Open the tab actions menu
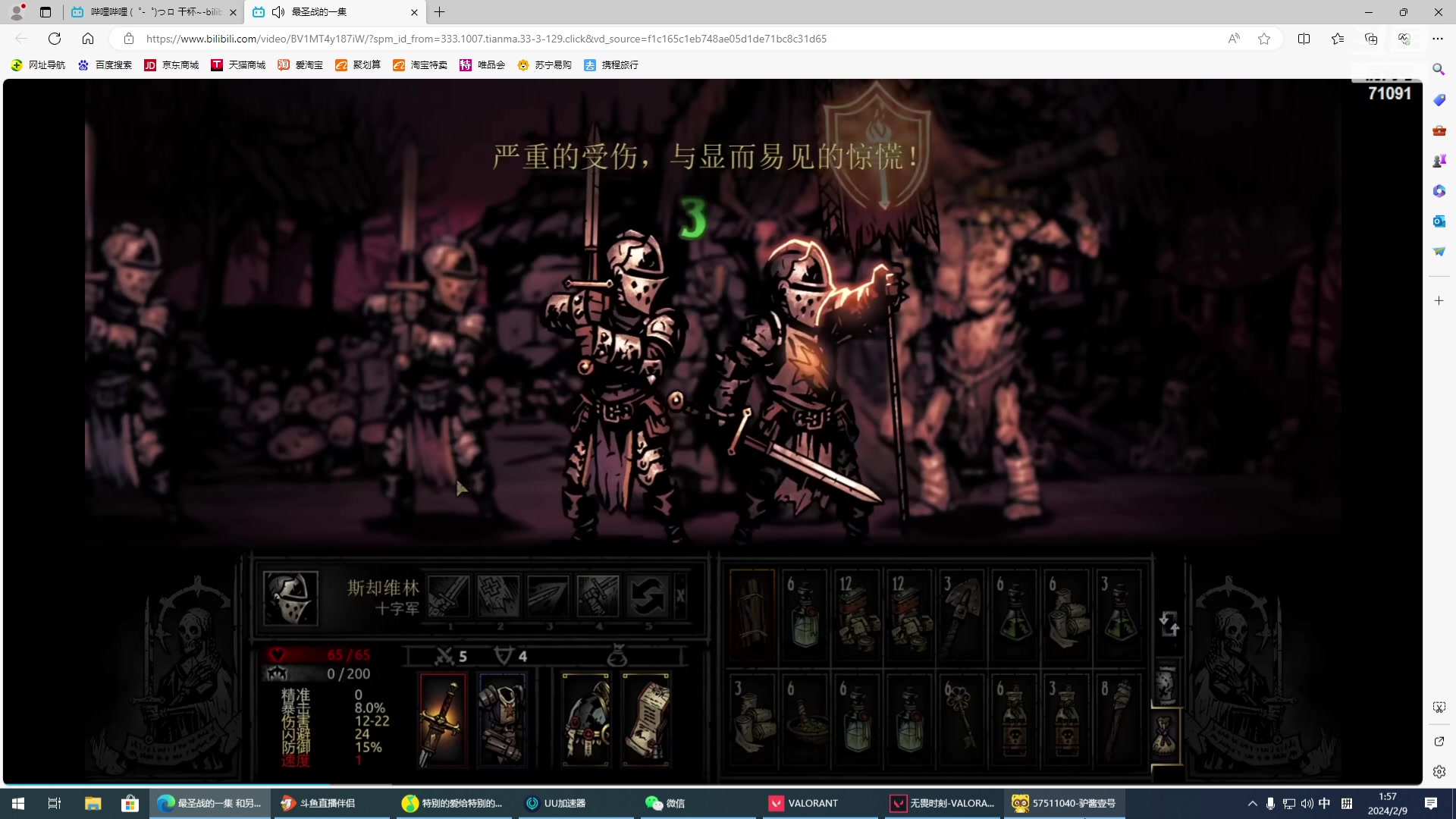Image resolution: width=1456 pixels, height=819 pixels. pos(45,12)
